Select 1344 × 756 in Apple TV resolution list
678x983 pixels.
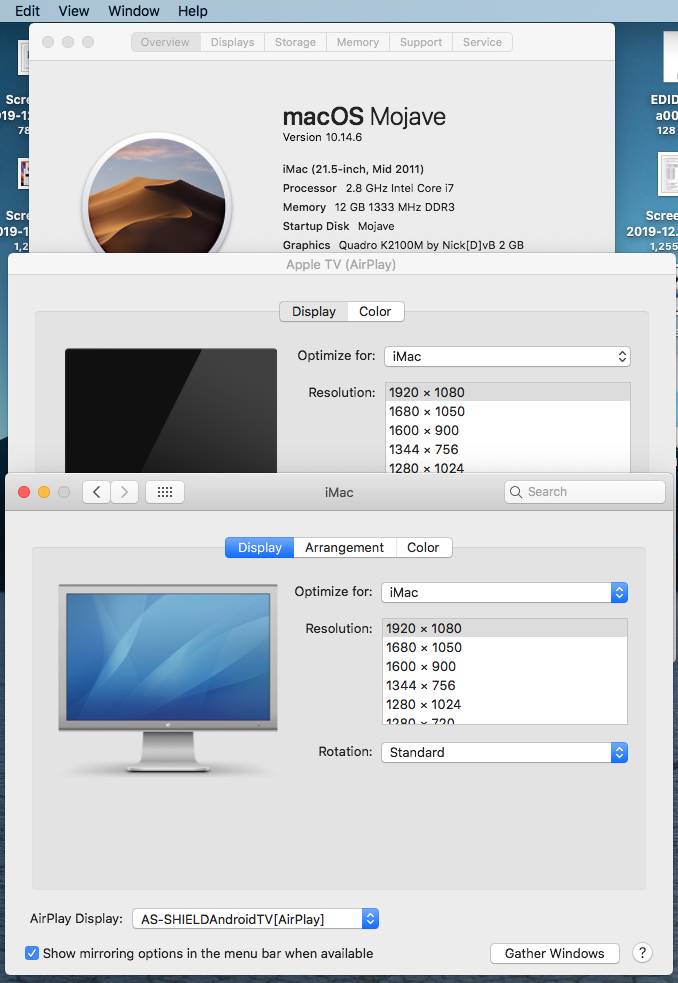coord(507,449)
